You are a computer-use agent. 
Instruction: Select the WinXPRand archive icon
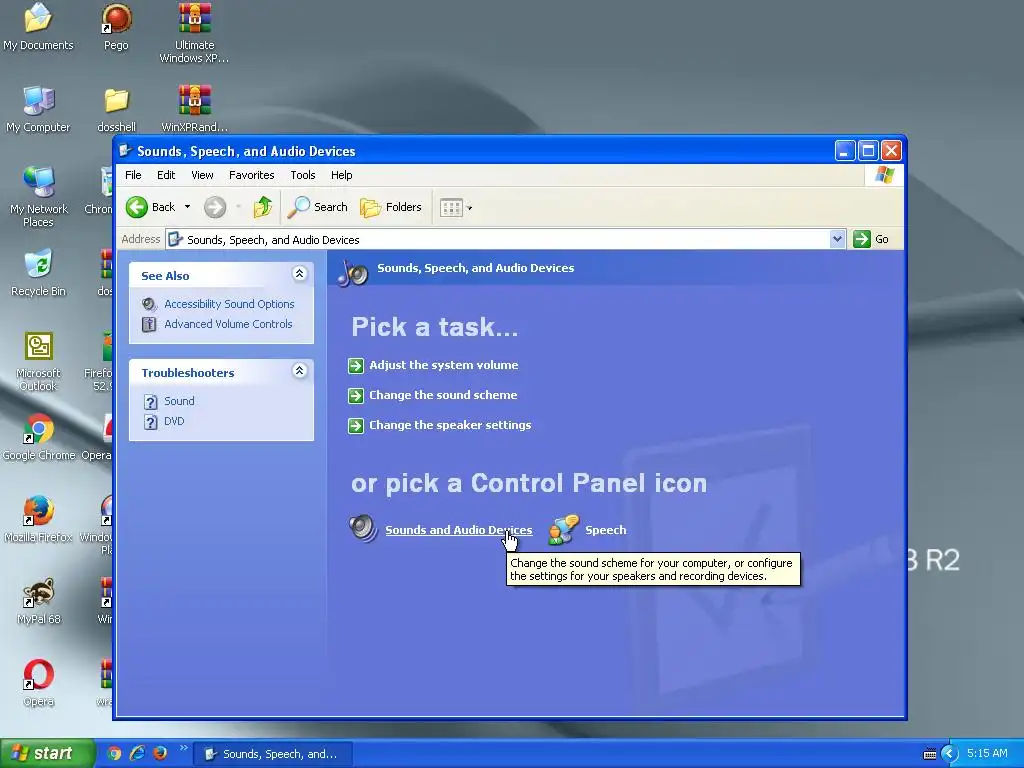(x=194, y=109)
